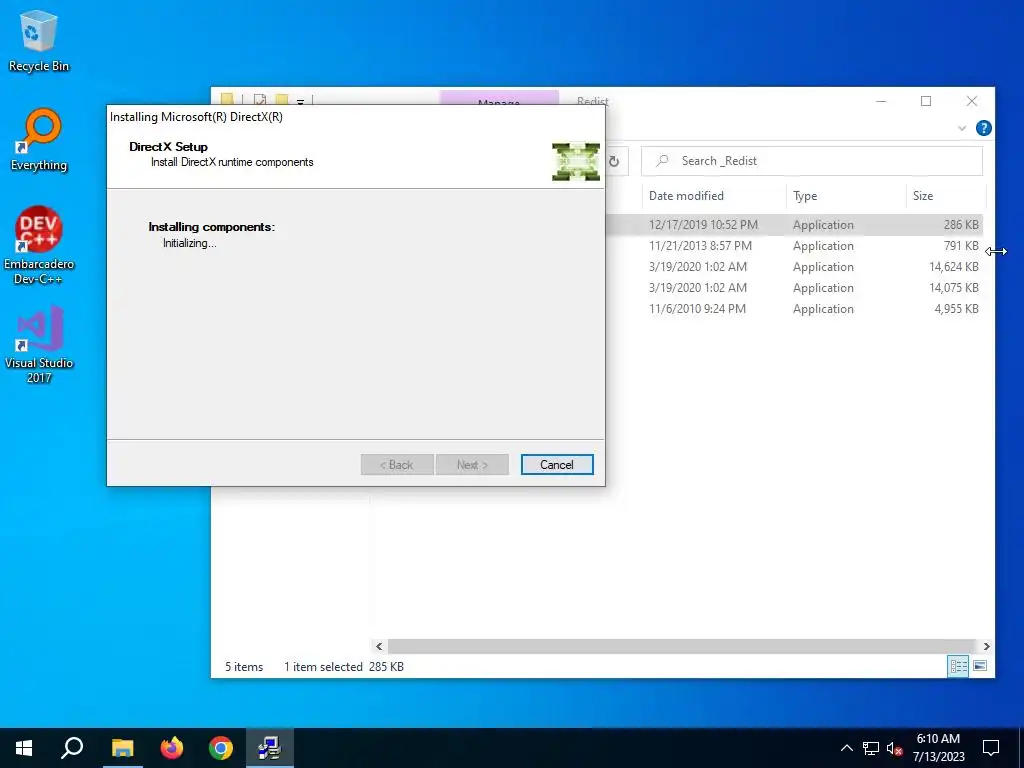
Task: Show hidden system tray icons
Action: point(846,748)
